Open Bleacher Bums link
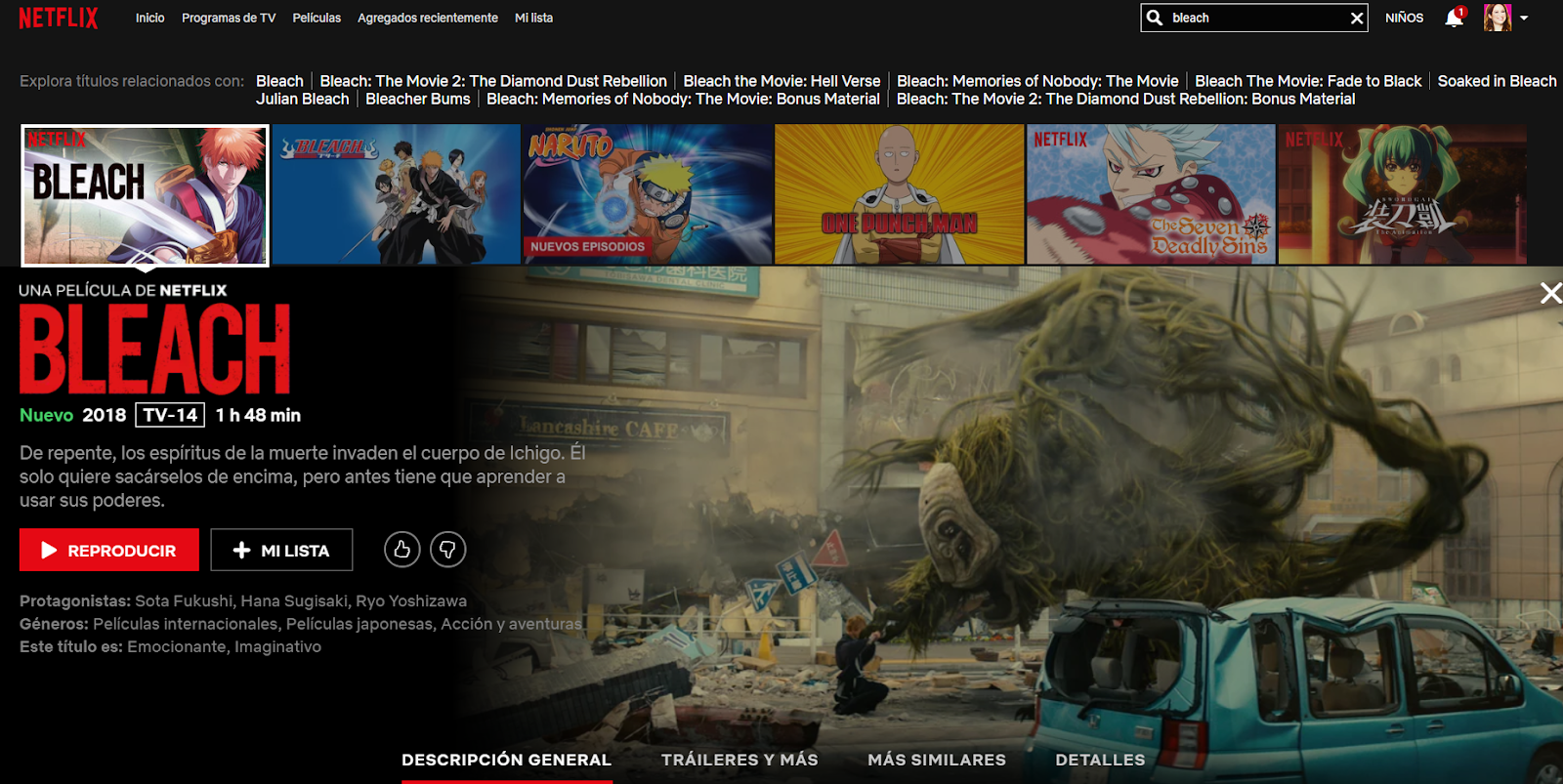Image resolution: width=1563 pixels, height=784 pixels. point(417,99)
